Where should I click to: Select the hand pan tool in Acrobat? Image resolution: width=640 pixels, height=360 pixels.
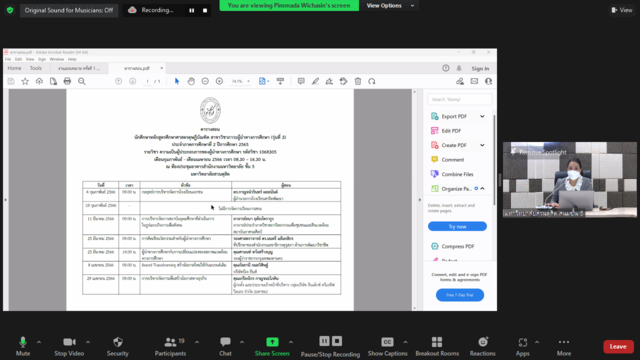191,81
